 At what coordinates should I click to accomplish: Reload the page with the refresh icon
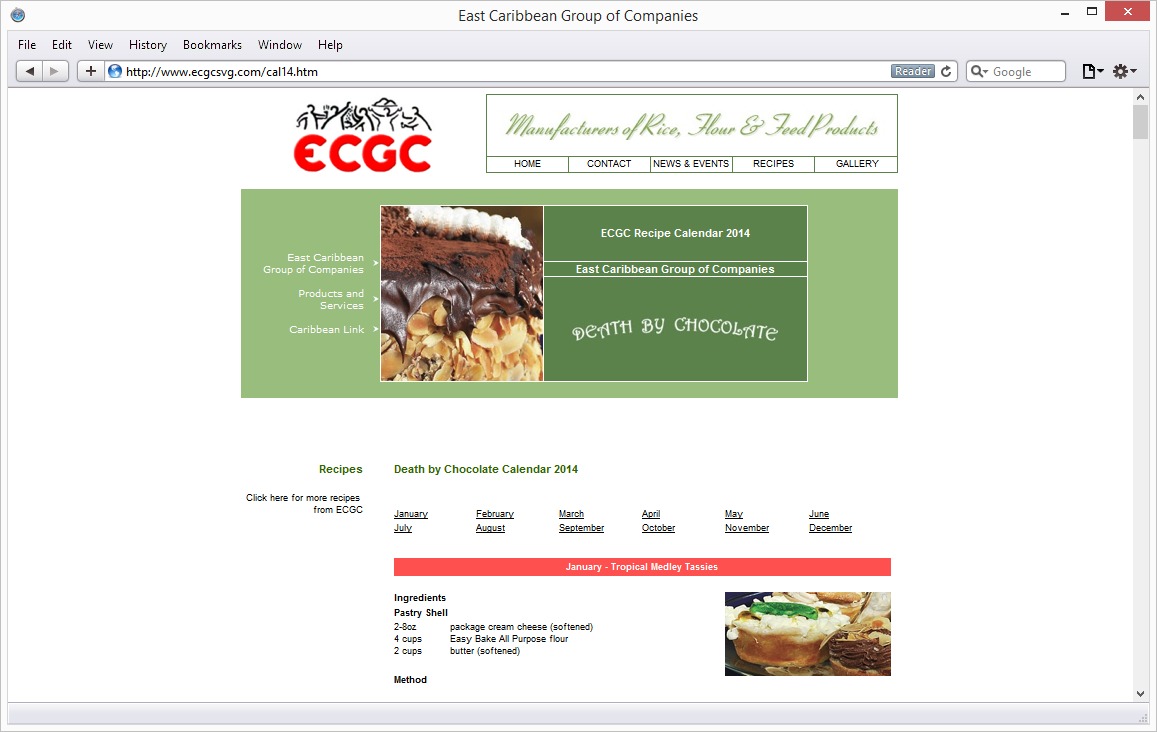click(x=946, y=72)
